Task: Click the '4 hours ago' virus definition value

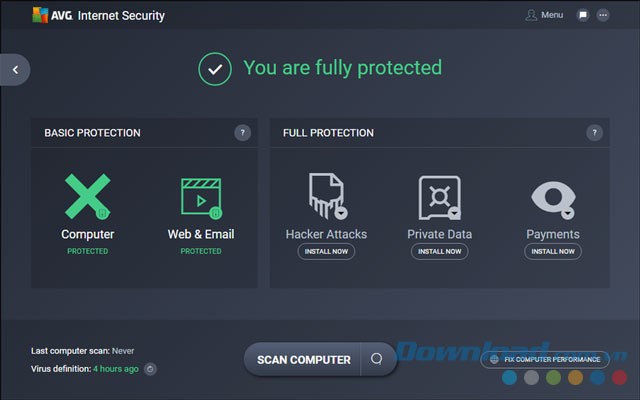Action: [x=116, y=369]
